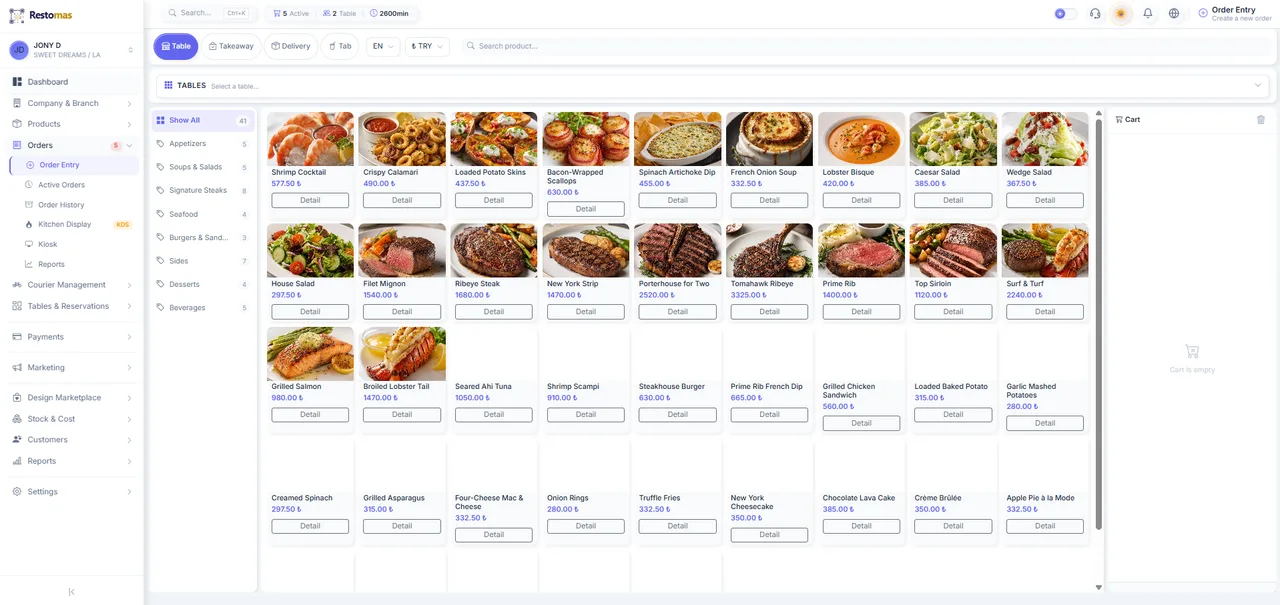The image size is (1280, 605).
Task: Click Detail under Grilled Salmon
Action: [310, 414]
